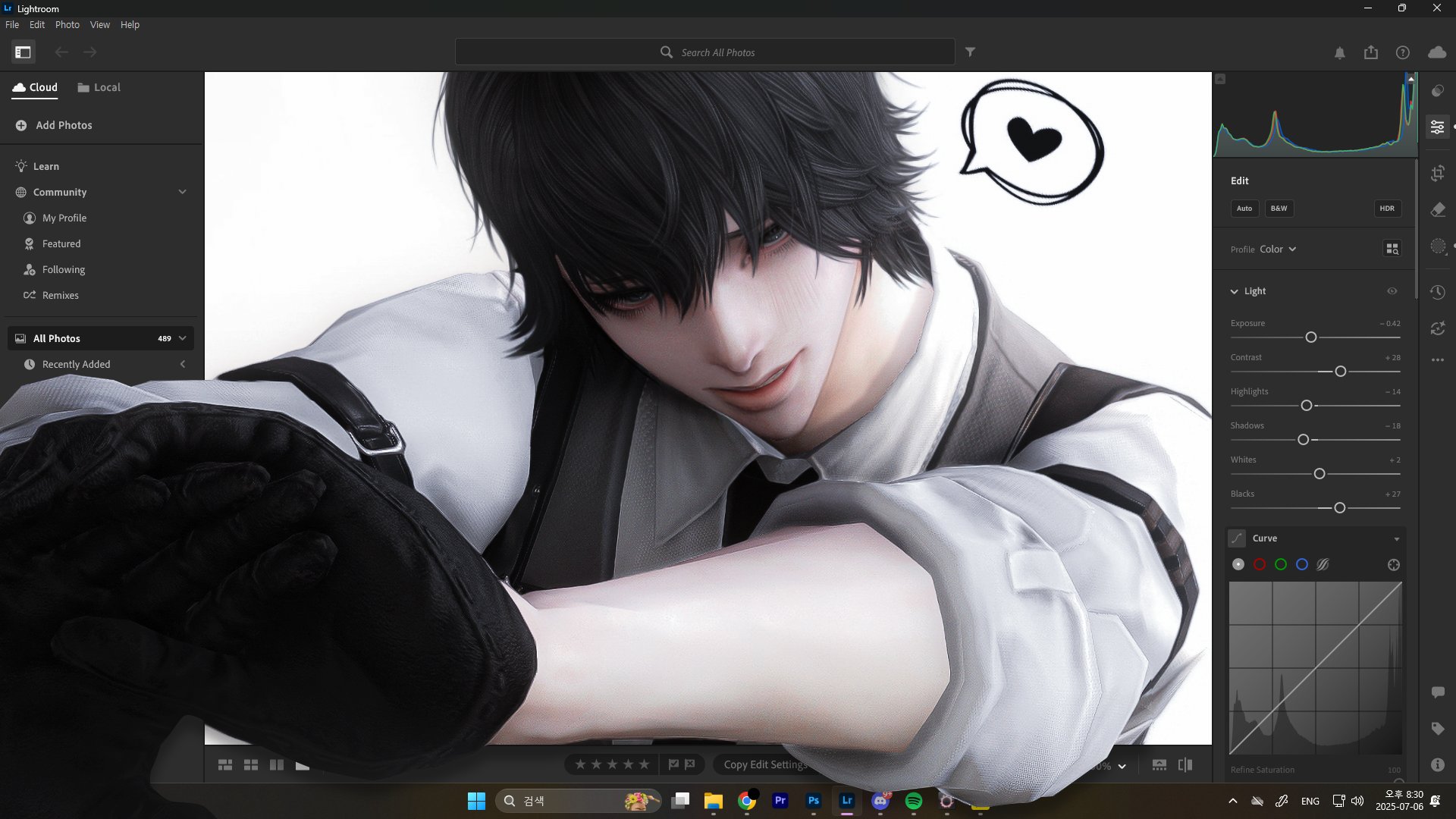Screen dimensions: 1456x819
Task: Expand All Photos dropdown chevron
Action: tap(183, 338)
